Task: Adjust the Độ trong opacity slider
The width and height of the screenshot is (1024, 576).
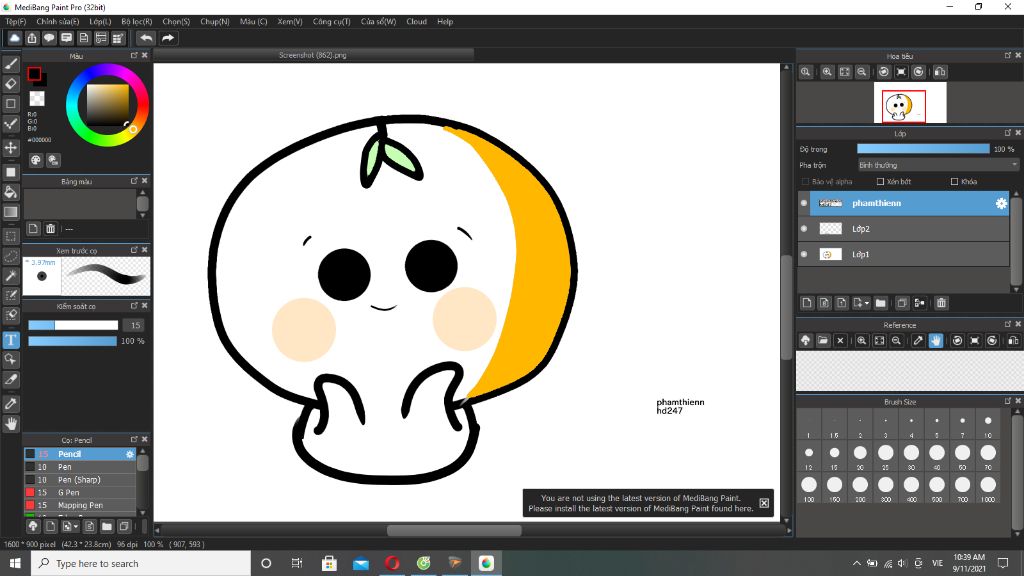Action: coord(923,149)
